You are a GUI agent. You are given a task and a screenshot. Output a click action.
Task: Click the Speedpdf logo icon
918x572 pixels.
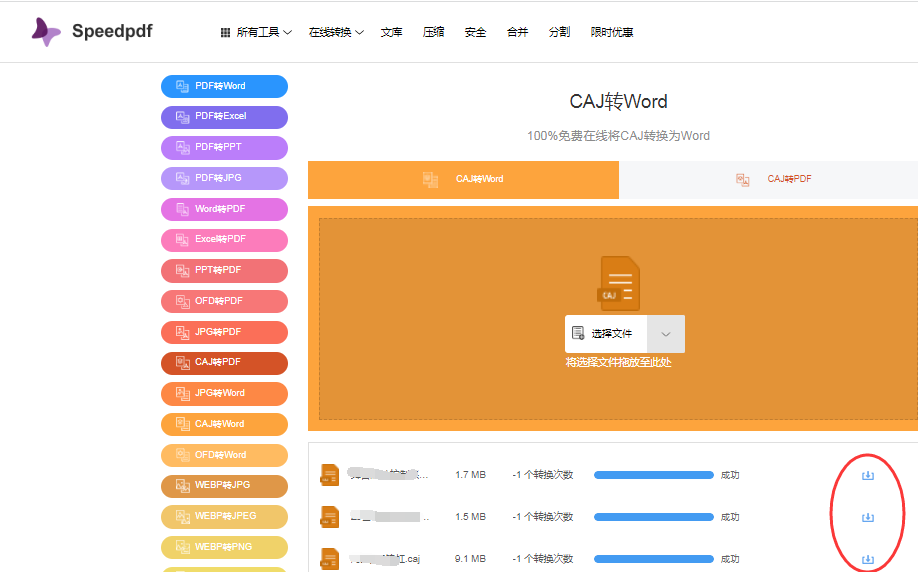tap(46, 32)
